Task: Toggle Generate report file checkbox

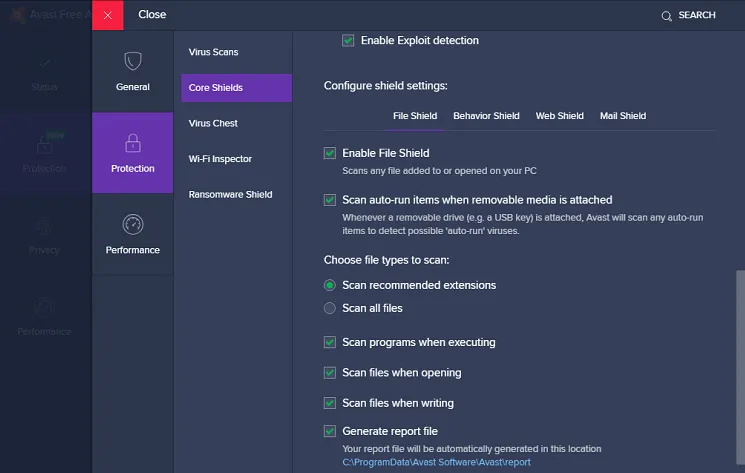Action: click(330, 431)
